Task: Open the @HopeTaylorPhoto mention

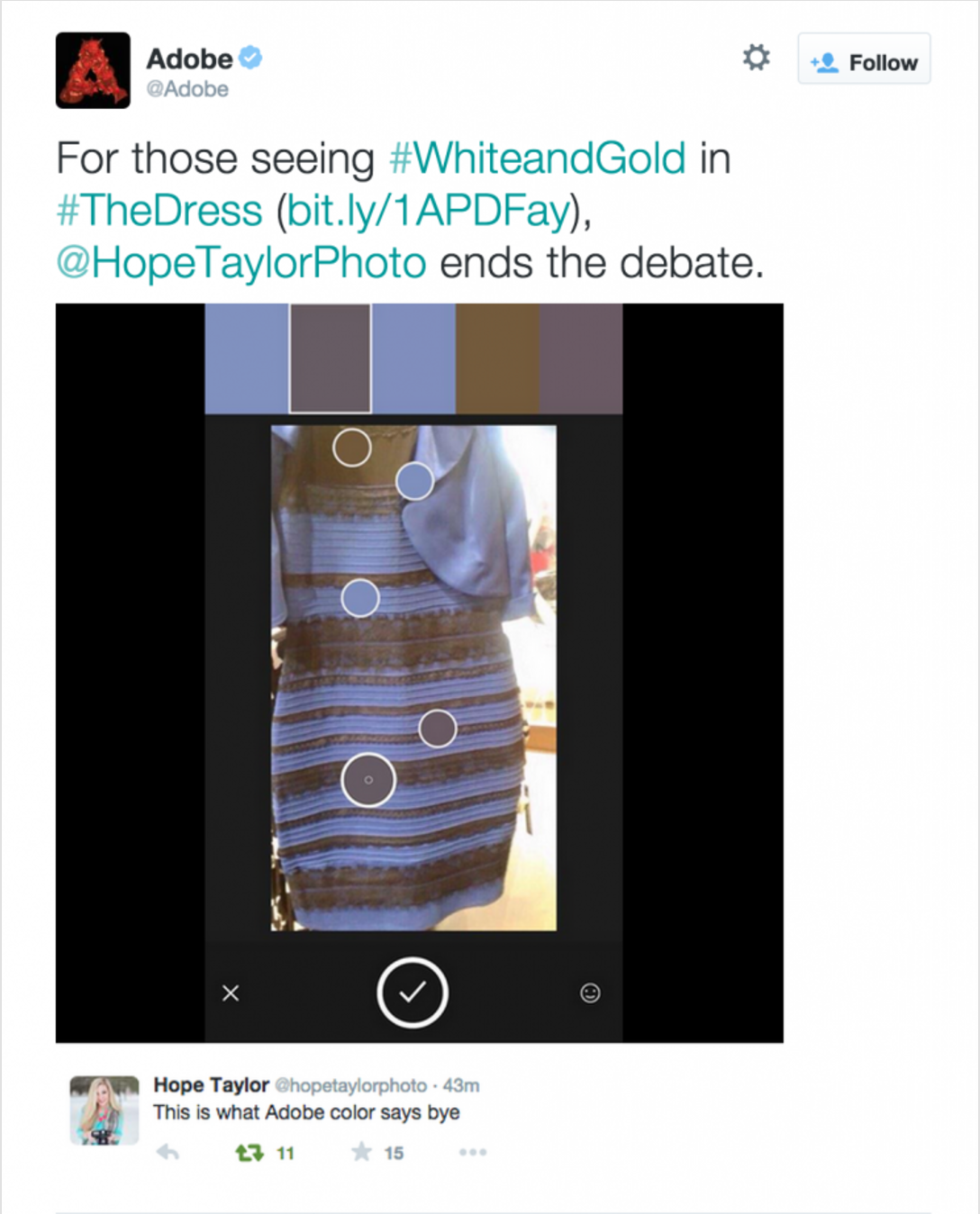Action: pyautogui.click(x=241, y=263)
